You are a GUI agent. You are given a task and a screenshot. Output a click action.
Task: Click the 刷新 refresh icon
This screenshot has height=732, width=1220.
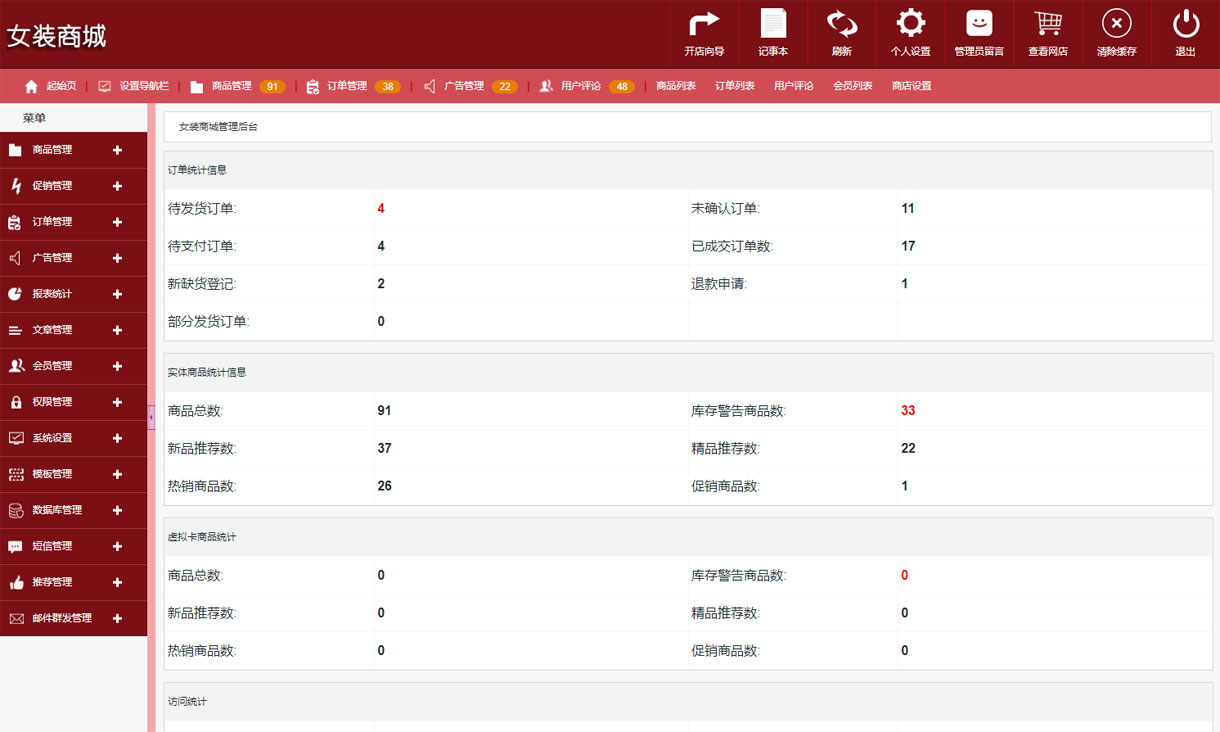point(842,23)
